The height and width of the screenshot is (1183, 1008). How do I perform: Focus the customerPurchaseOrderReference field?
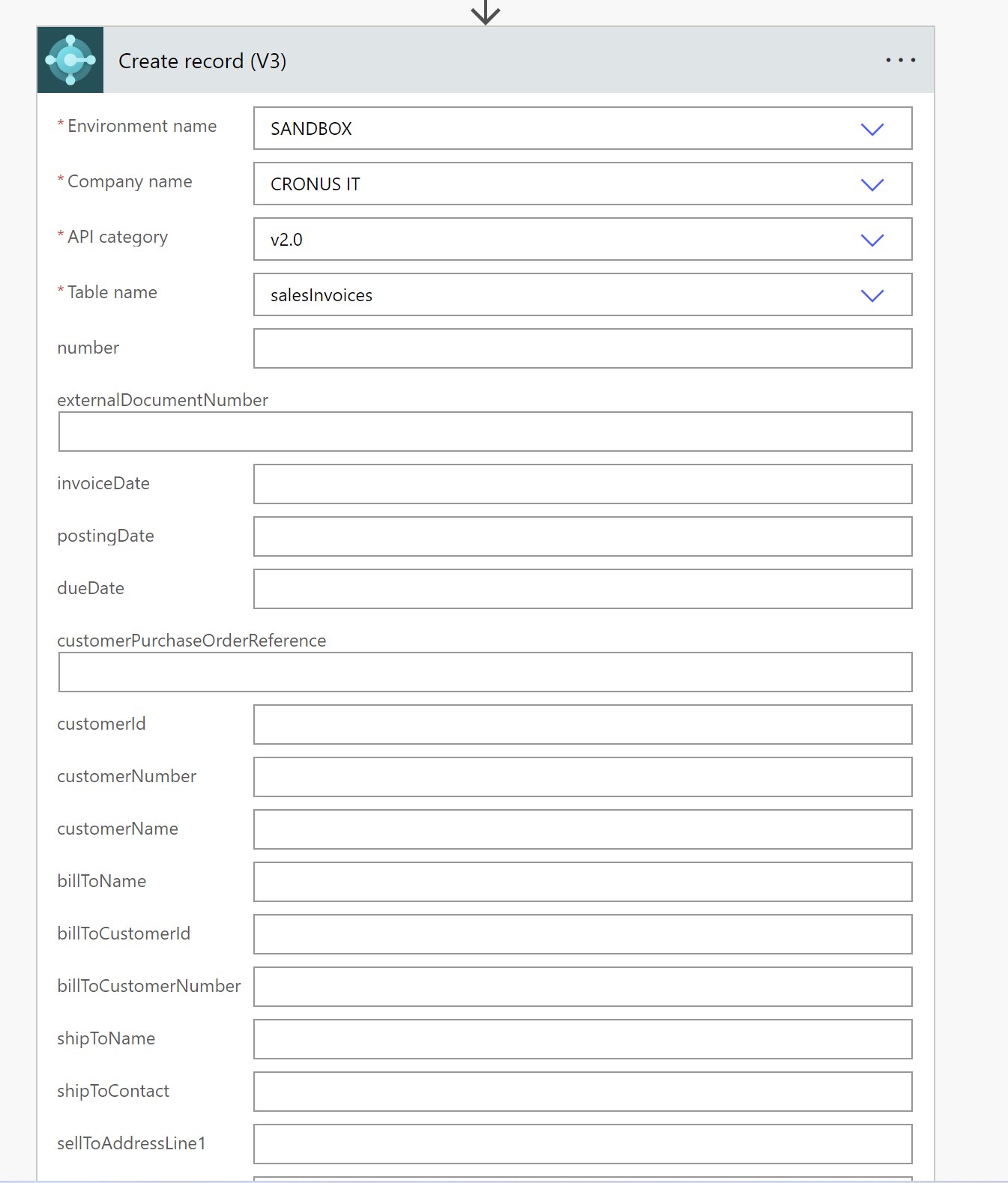pyautogui.click(x=485, y=672)
